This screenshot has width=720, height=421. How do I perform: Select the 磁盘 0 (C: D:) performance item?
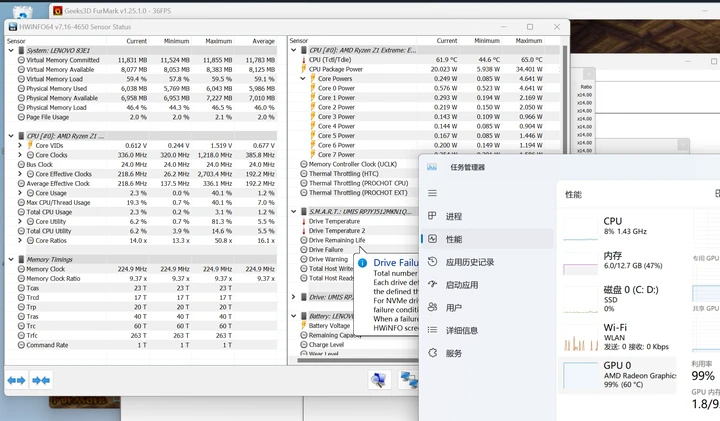[618, 298]
